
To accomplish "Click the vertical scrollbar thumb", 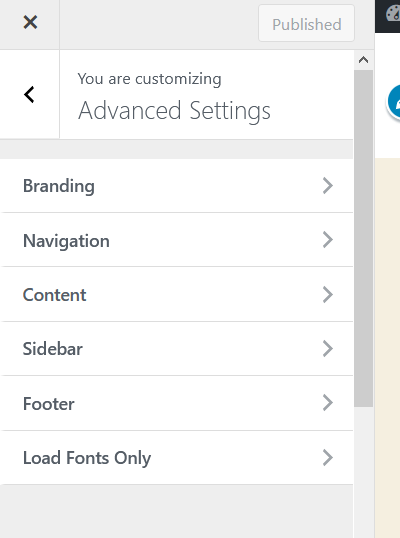I will (363, 238).
